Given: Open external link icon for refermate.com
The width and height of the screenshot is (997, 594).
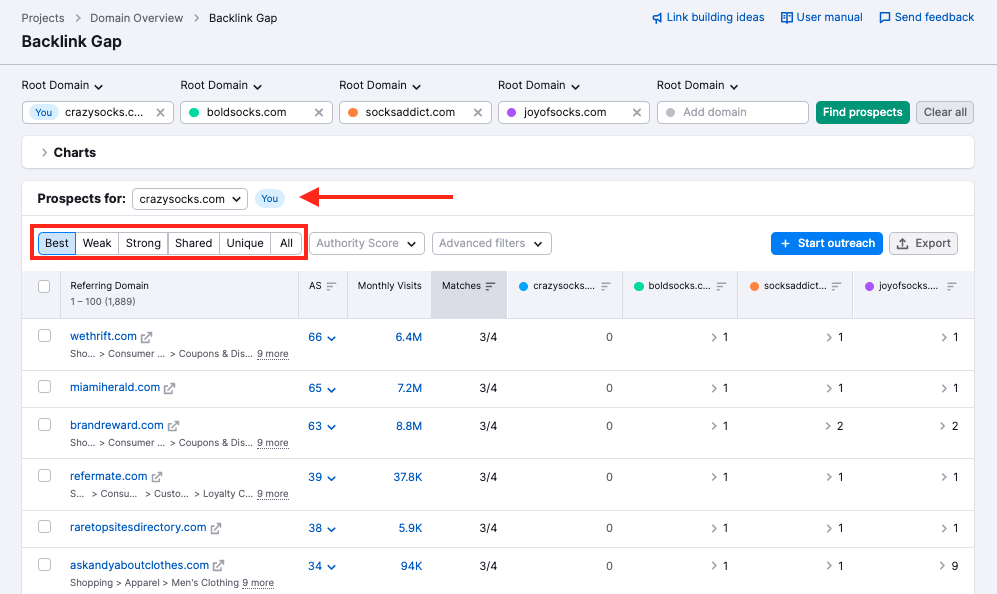Looking at the screenshot, I should 156,477.
